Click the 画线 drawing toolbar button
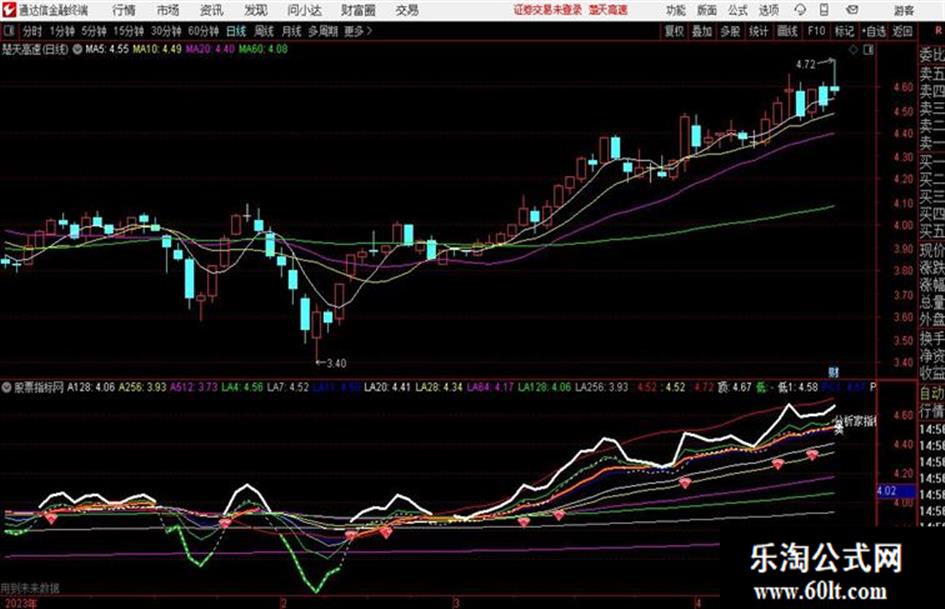 click(x=787, y=31)
